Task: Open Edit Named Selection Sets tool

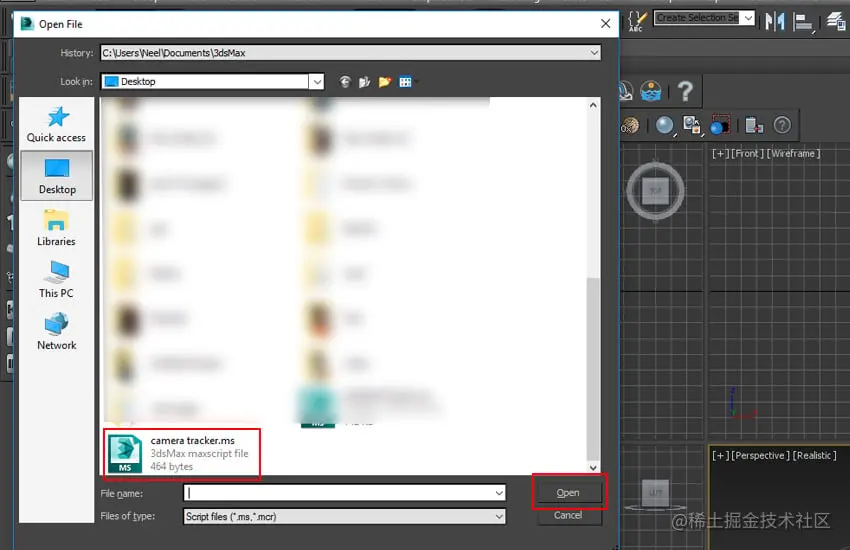Action: click(636, 21)
